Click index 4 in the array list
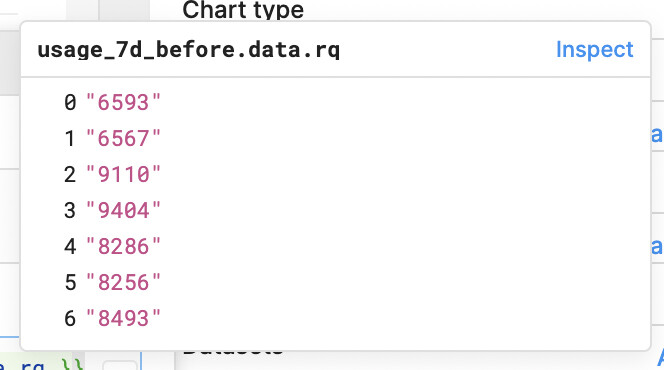This screenshot has width=664, height=370. point(70,246)
